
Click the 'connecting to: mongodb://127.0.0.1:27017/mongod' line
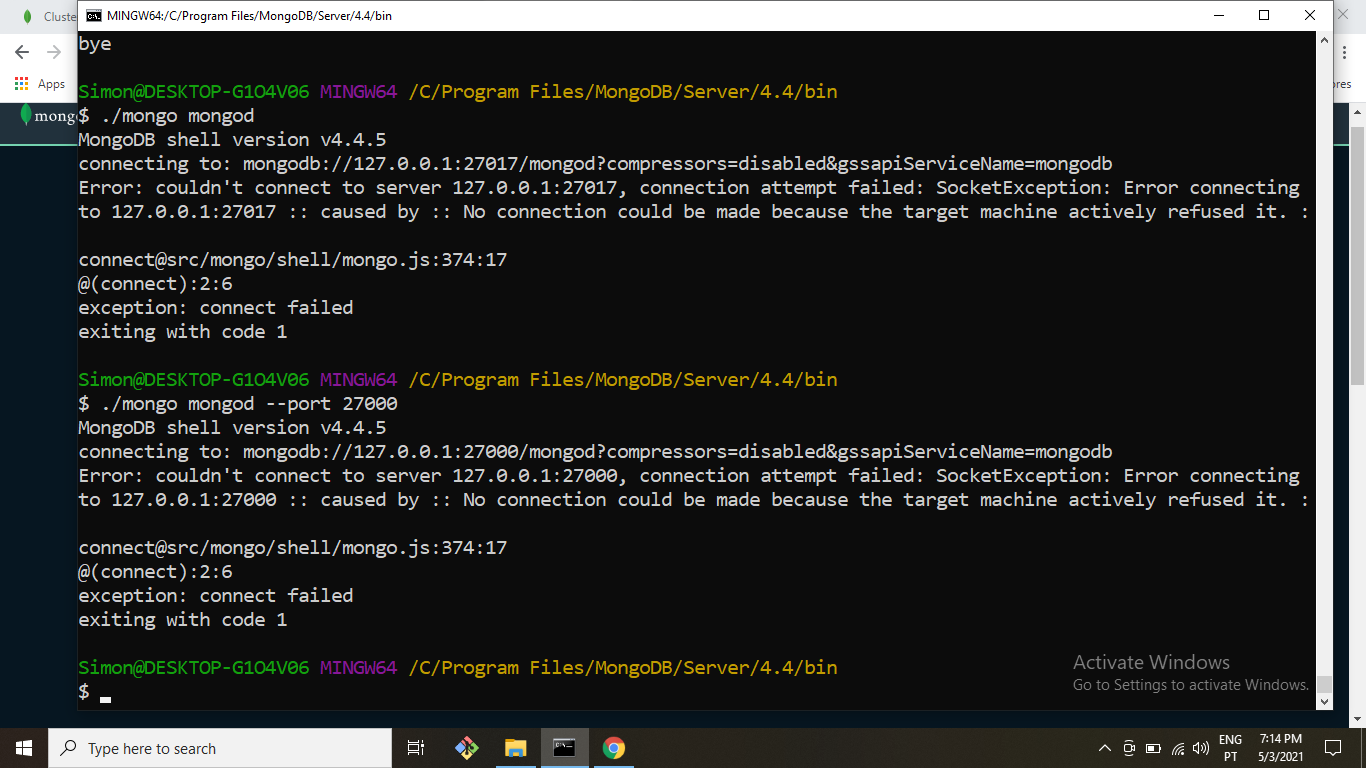coord(595,164)
